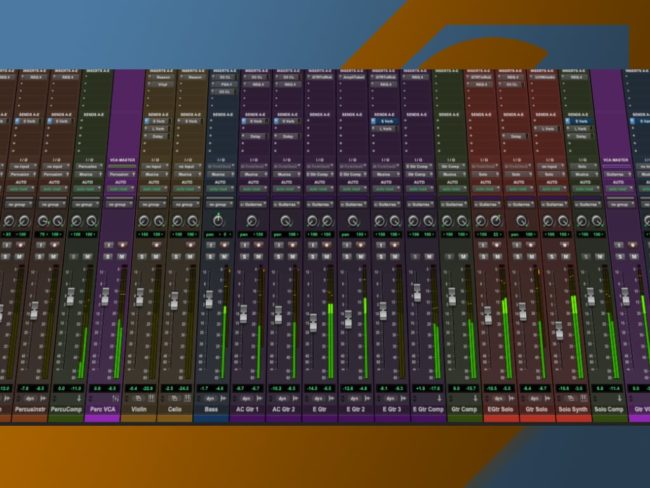Click the E Gtr 2 pan knob

(353, 221)
